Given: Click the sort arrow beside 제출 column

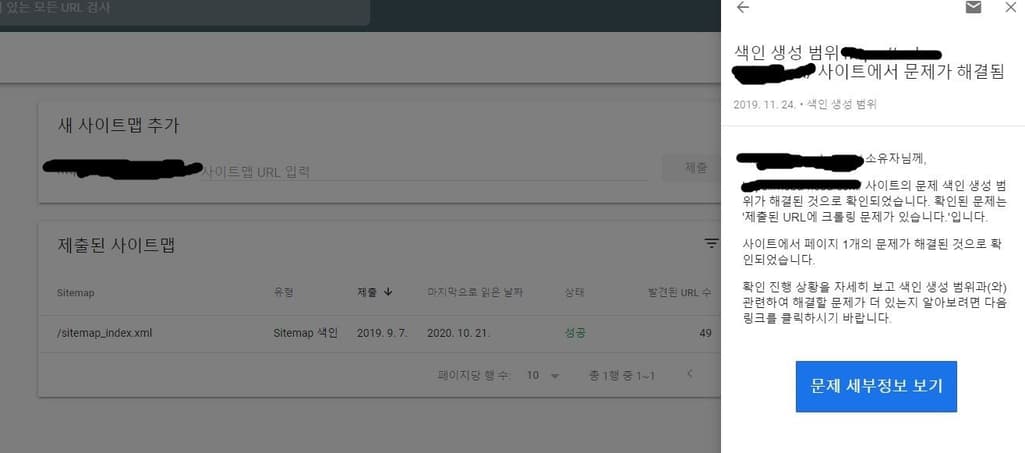Looking at the screenshot, I should coord(388,292).
